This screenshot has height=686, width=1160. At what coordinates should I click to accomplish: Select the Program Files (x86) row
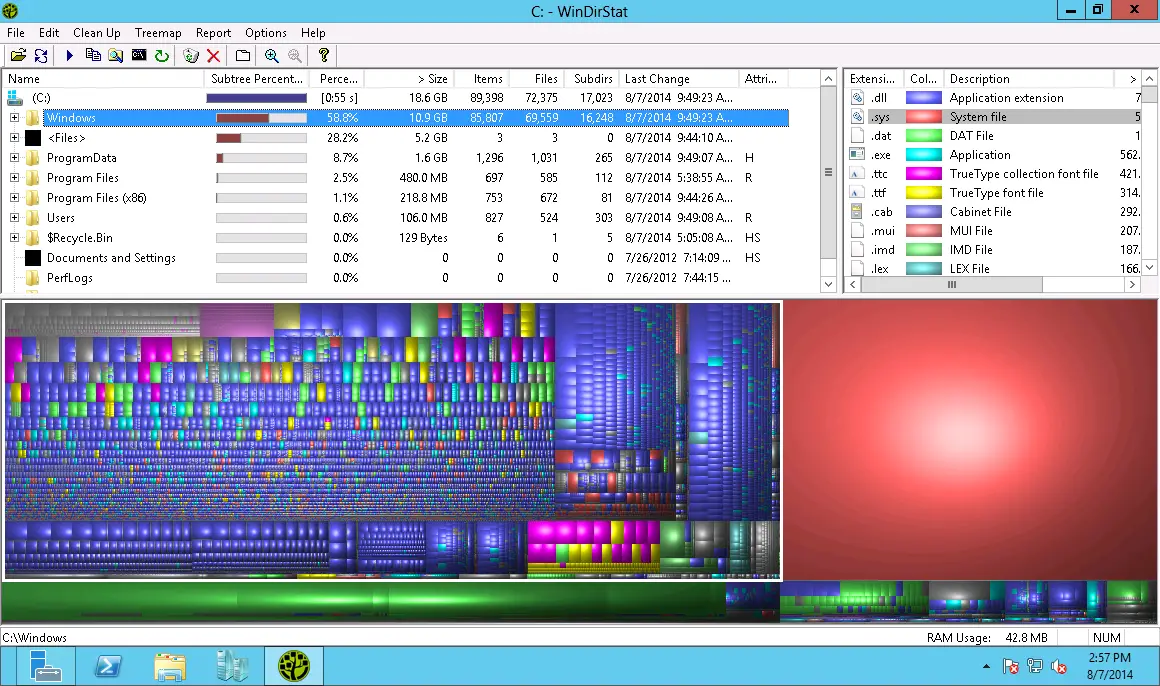click(x=397, y=198)
